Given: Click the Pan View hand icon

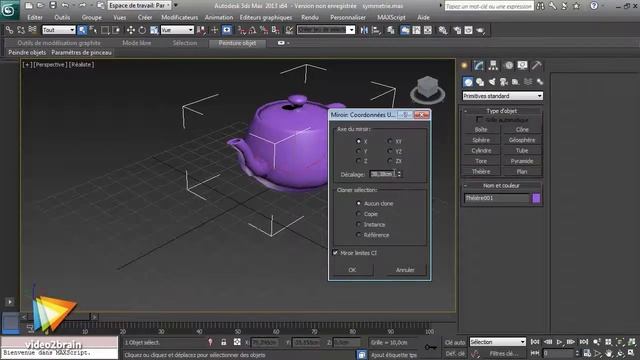Looking at the screenshot, I should pos(609,353).
